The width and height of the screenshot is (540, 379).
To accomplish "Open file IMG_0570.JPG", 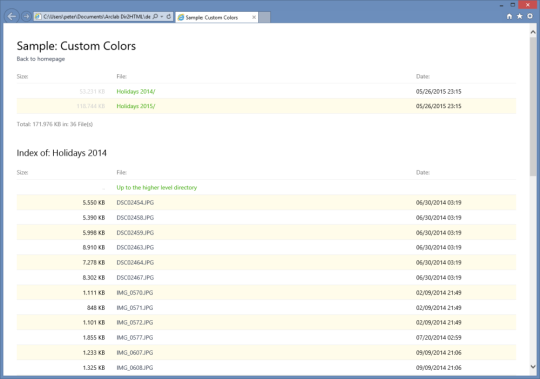I will click(135, 293).
